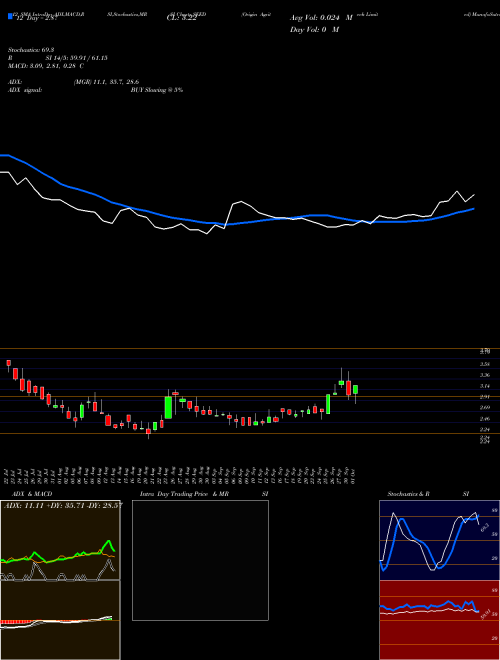Click the 'Avg Vol: 0.024 M' text
Image resolution: width=500 pixels, height=660 pixels.
[321, 18]
